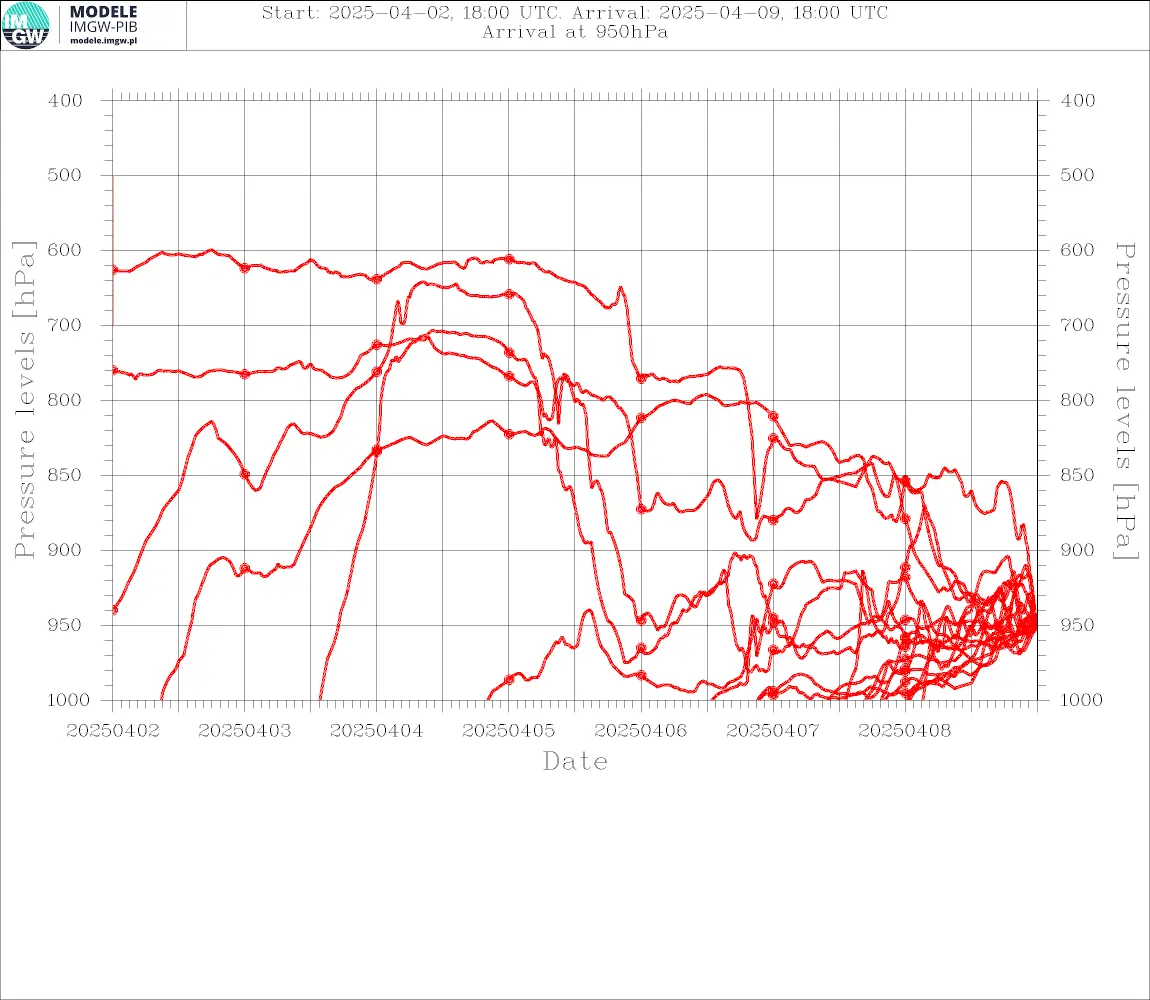
Task: Click right y-axis label 400
Action: (x=1078, y=101)
